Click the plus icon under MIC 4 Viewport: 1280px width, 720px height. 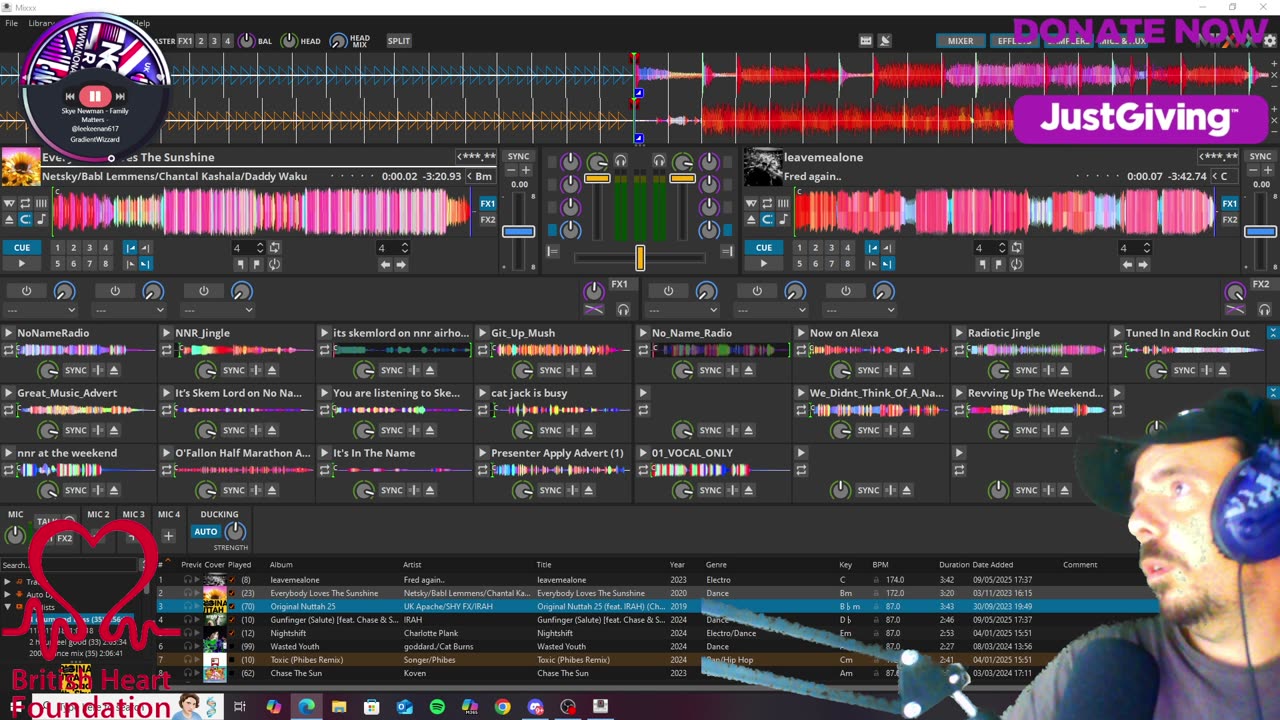coord(168,536)
